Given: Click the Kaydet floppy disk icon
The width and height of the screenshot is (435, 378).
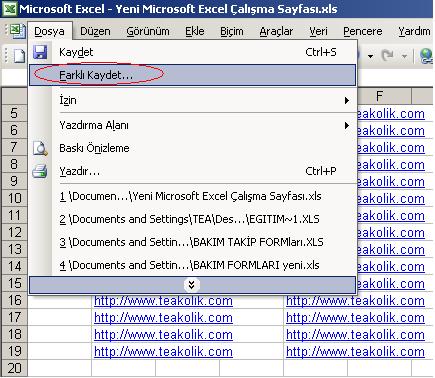Looking at the screenshot, I should tap(40, 52).
